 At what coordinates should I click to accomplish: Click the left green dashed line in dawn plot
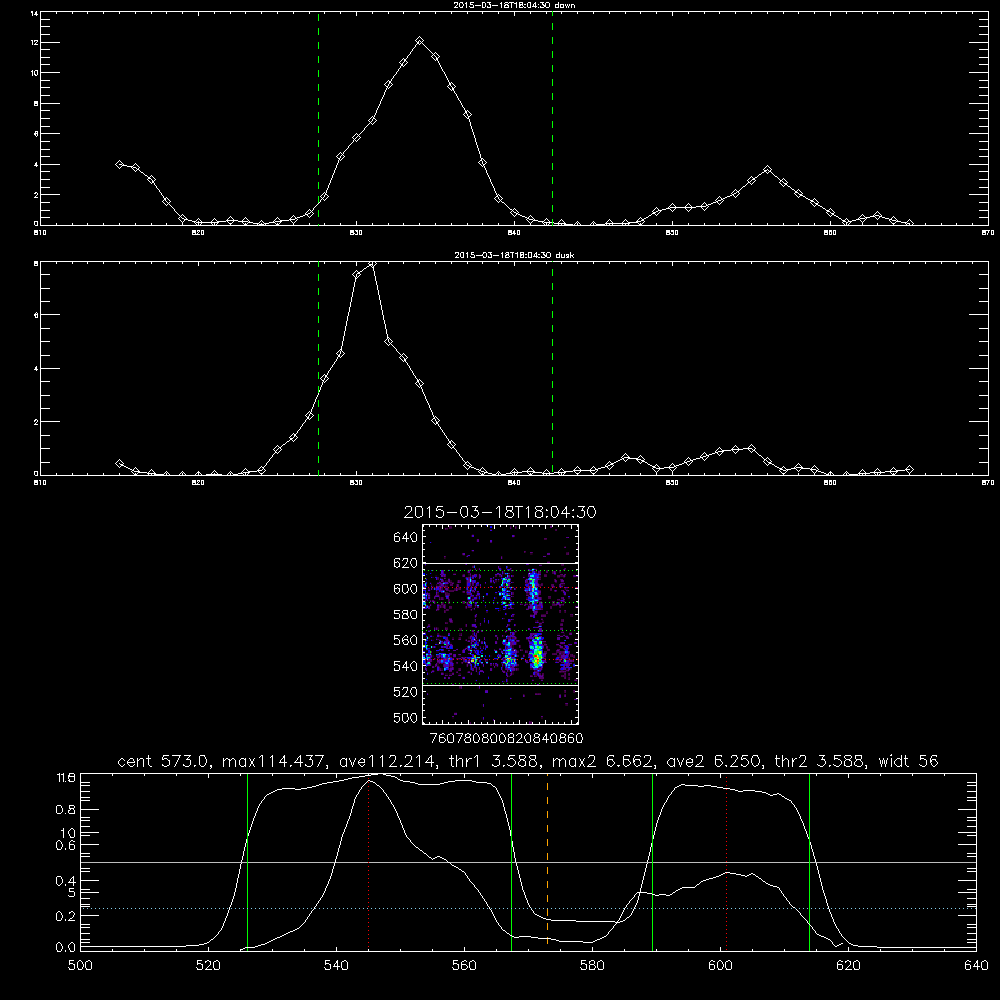click(x=318, y=119)
